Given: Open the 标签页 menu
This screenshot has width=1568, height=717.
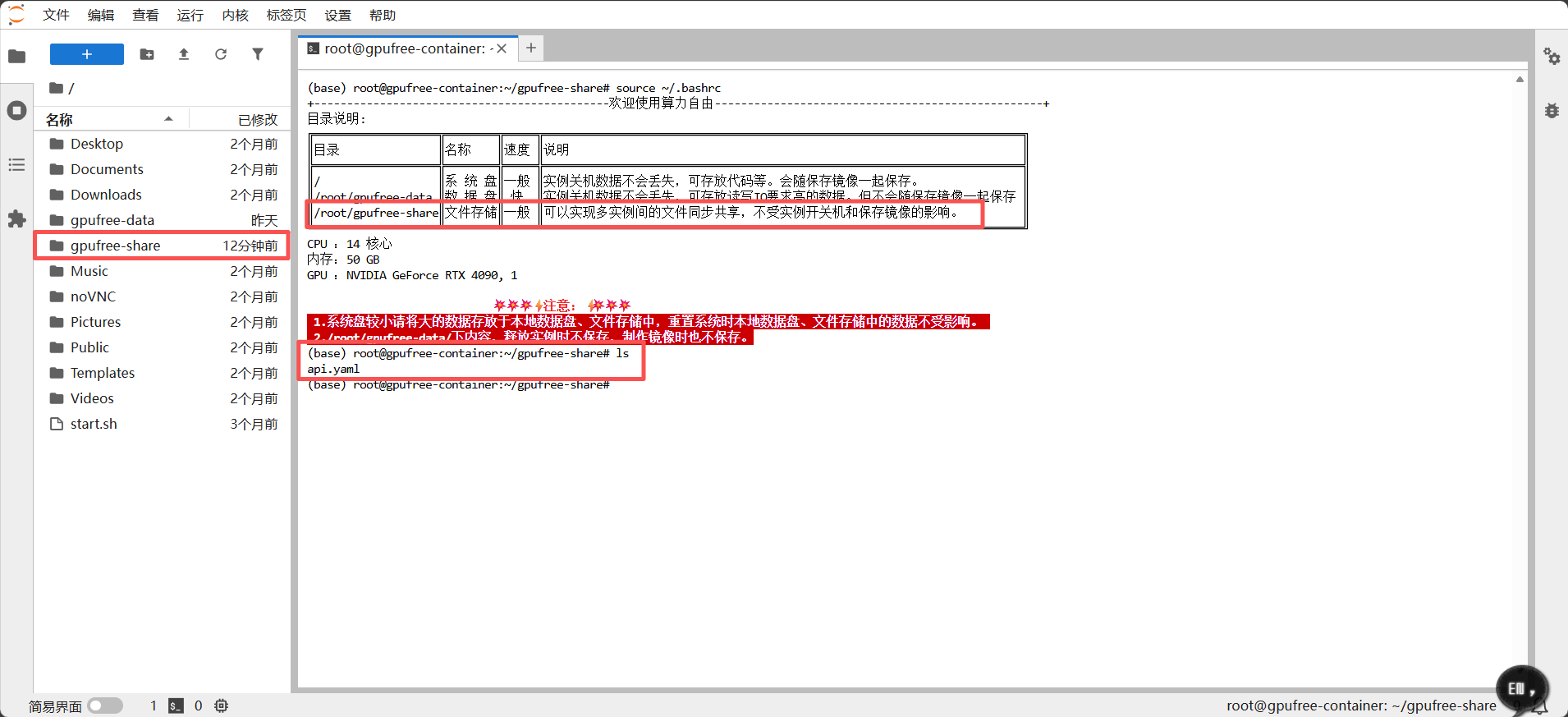Looking at the screenshot, I should click(x=287, y=15).
